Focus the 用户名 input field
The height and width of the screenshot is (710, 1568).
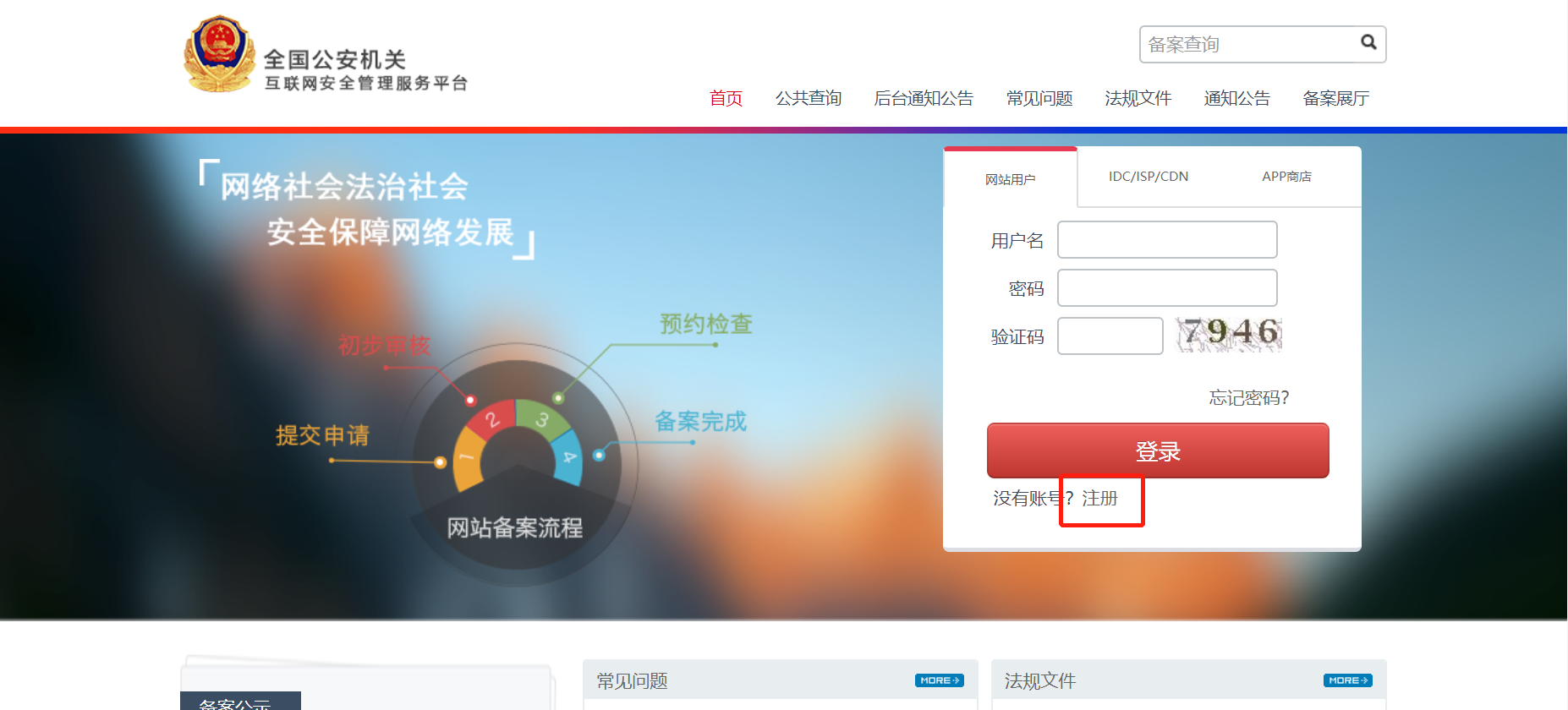tap(1167, 240)
